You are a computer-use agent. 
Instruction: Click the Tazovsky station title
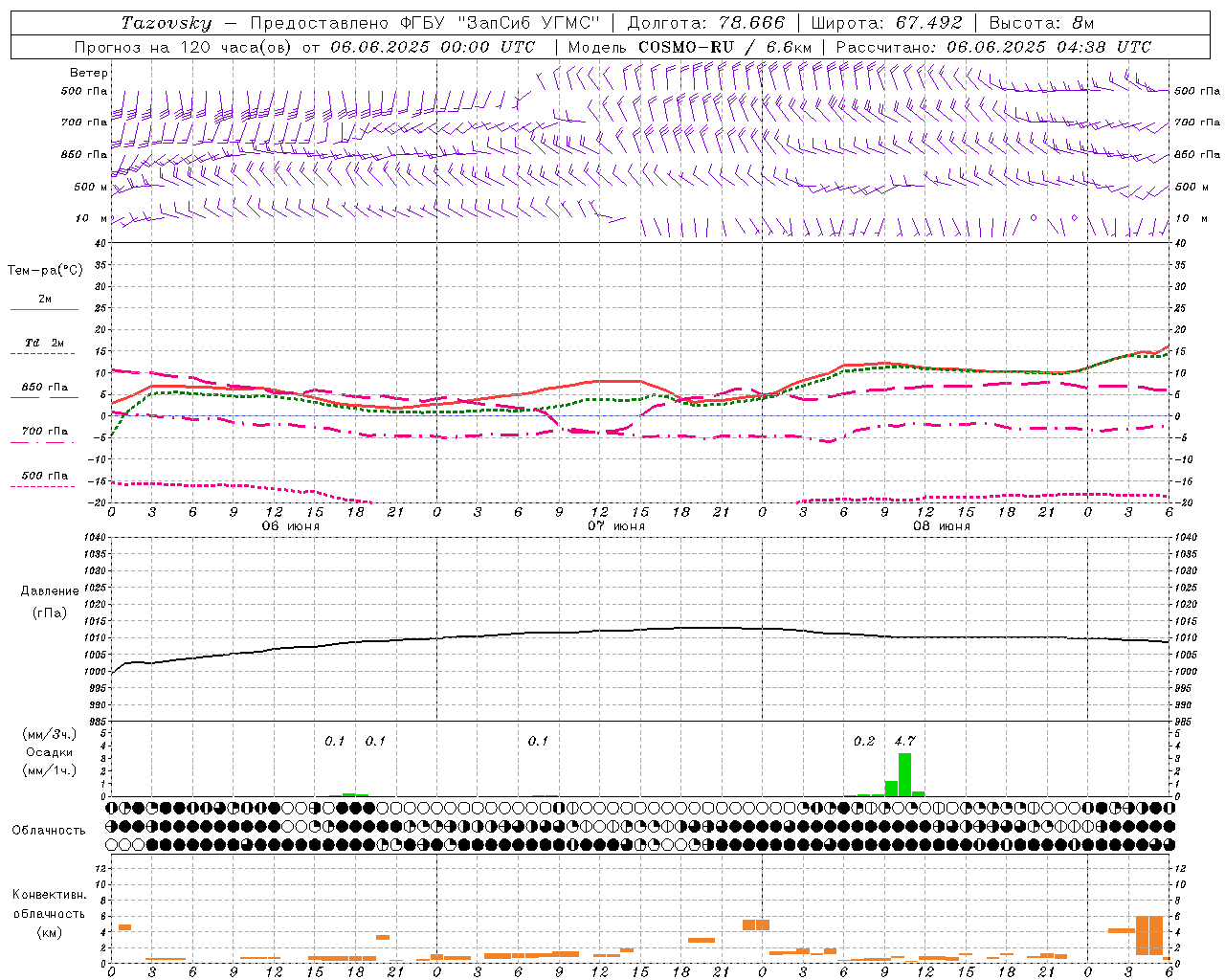(167, 23)
